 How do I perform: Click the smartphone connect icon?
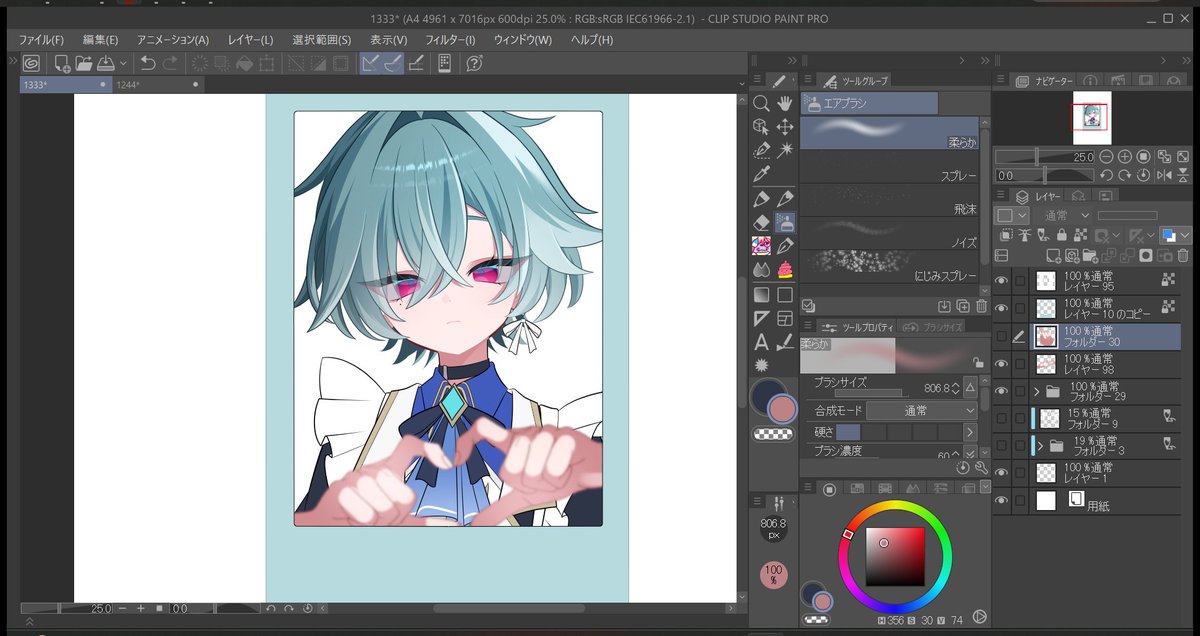coord(444,63)
